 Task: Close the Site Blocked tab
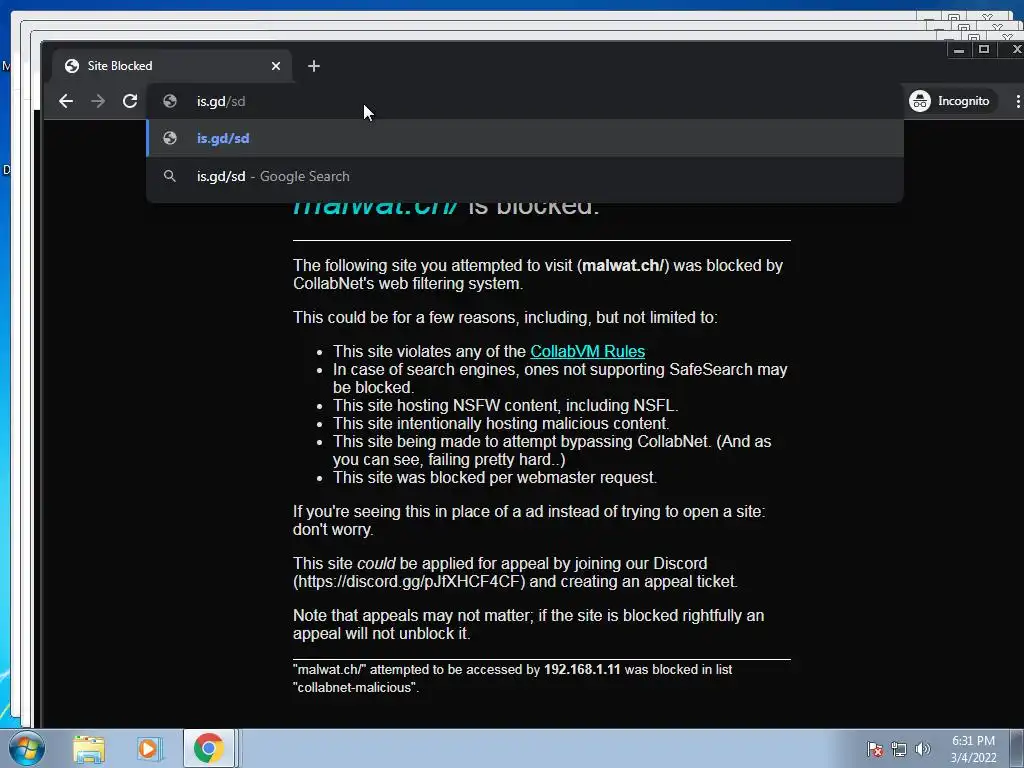coord(276,66)
